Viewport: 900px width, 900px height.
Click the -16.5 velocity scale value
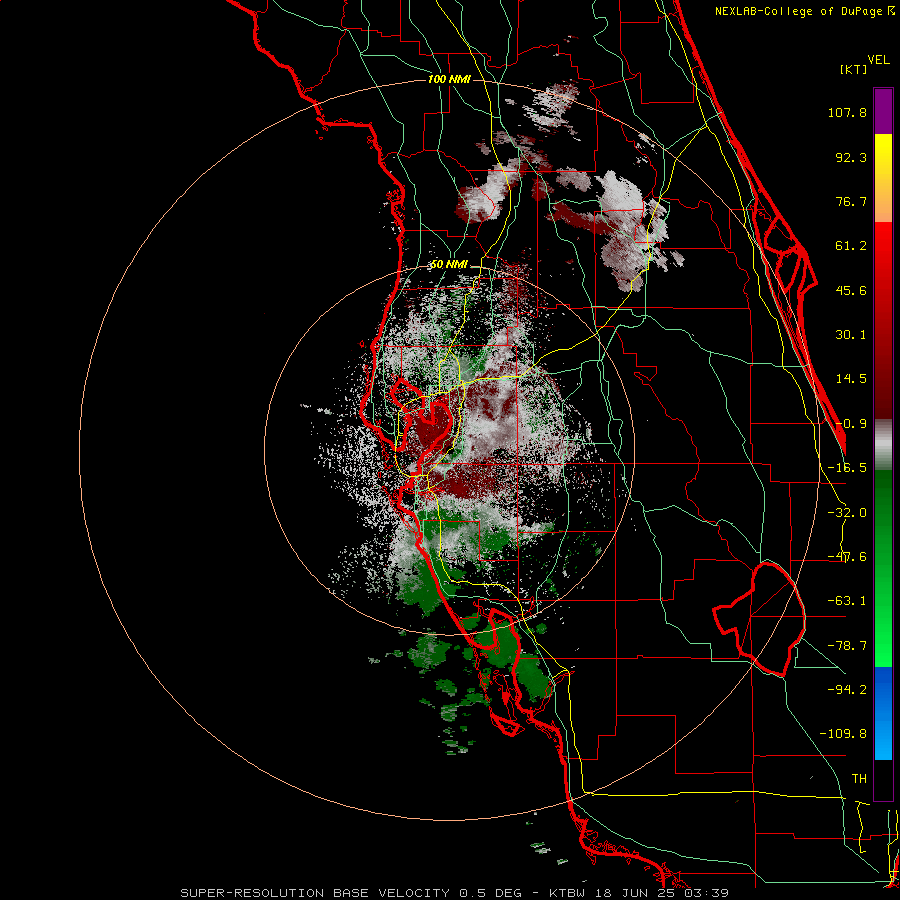[x=847, y=468]
